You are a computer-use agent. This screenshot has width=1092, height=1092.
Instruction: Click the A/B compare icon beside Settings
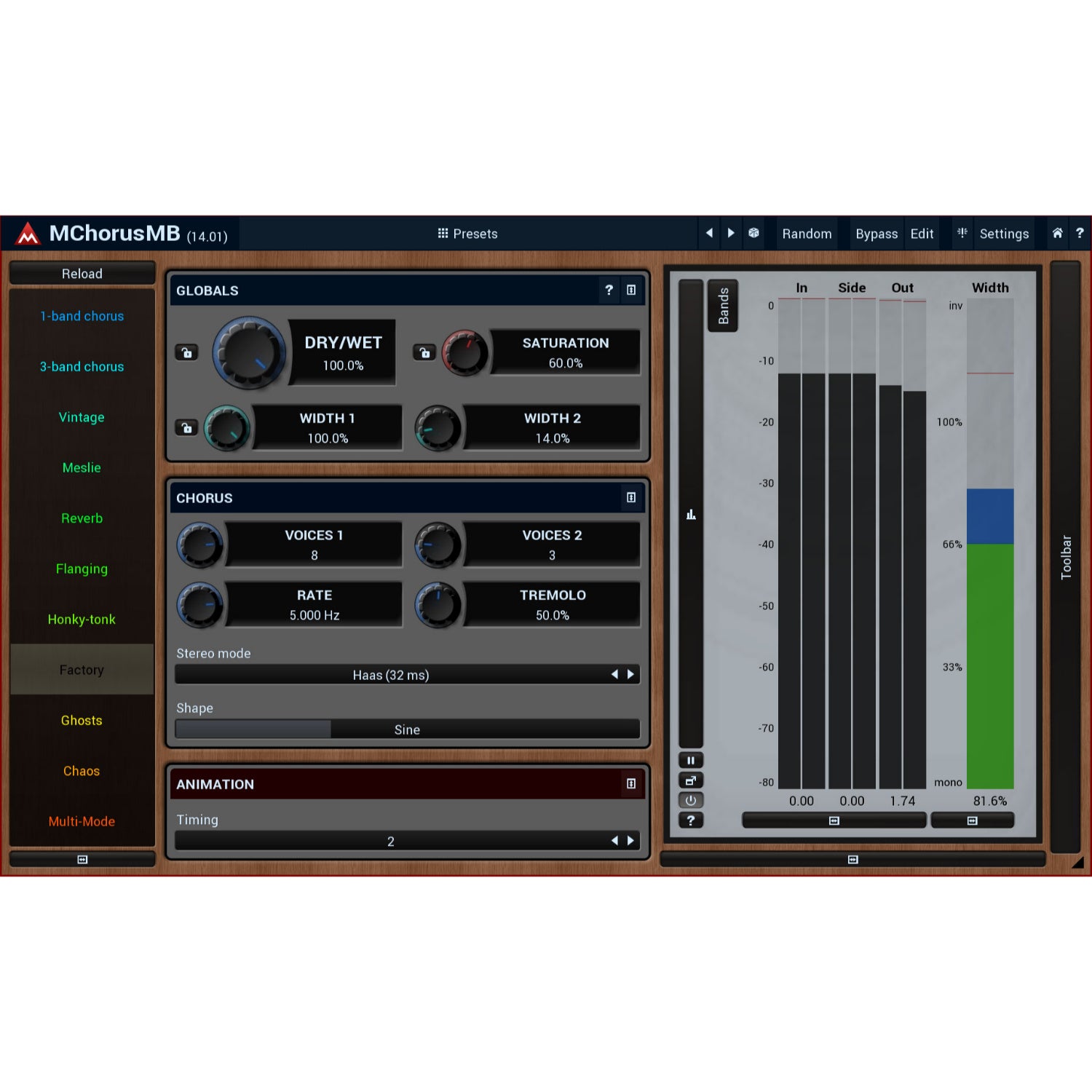pos(962,233)
